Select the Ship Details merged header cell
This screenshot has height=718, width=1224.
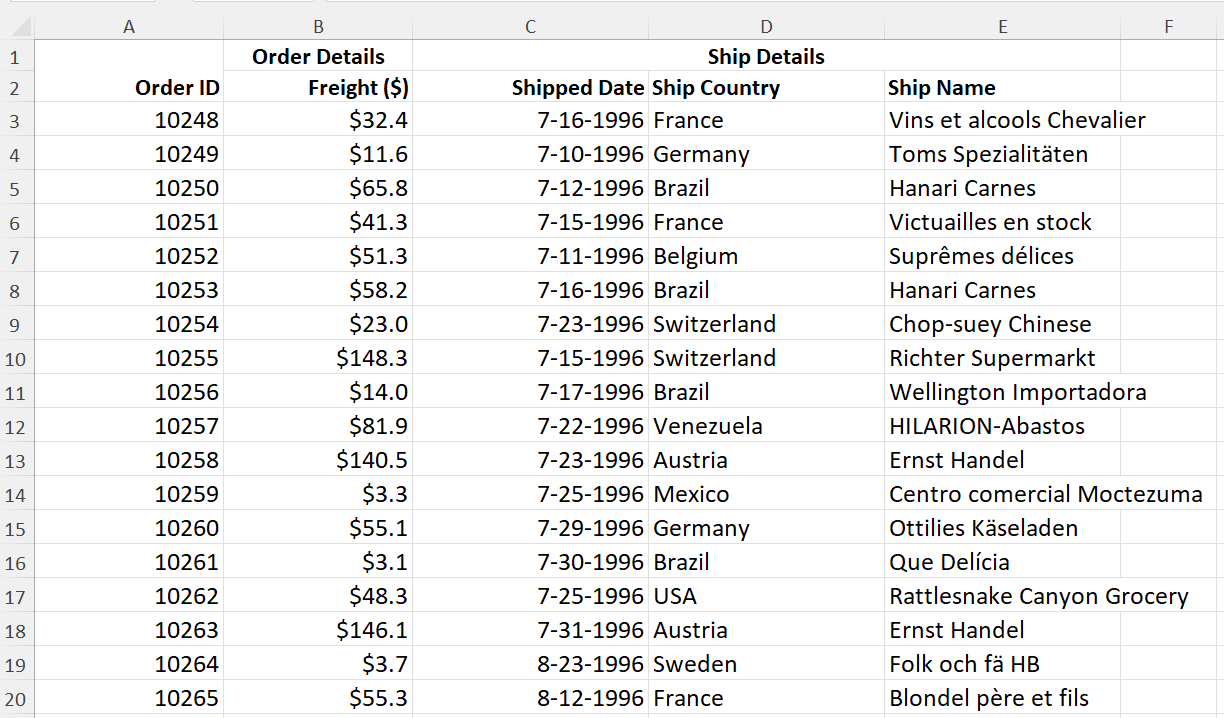coord(766,56)
